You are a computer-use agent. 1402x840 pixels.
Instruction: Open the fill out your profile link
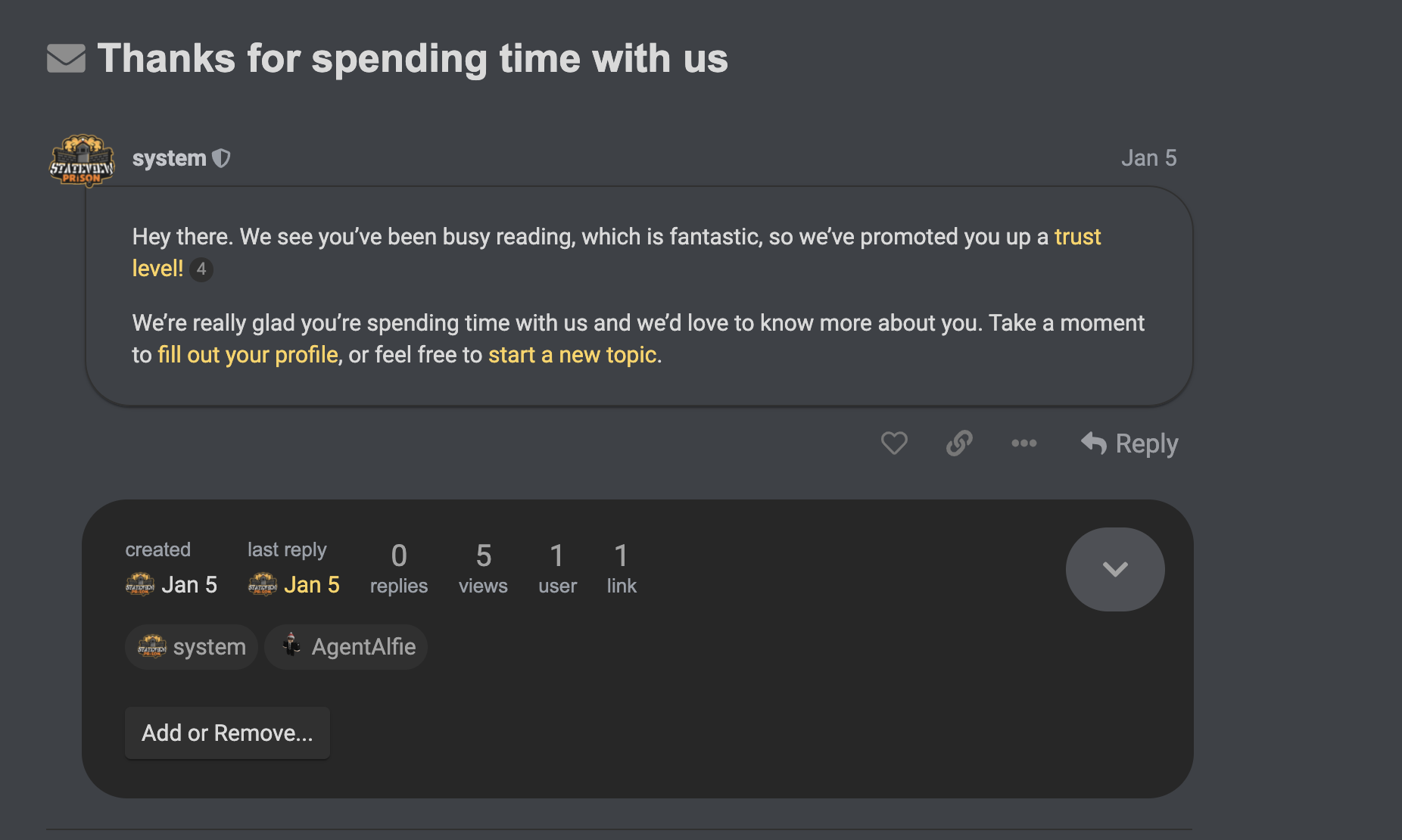coord(248,354)
